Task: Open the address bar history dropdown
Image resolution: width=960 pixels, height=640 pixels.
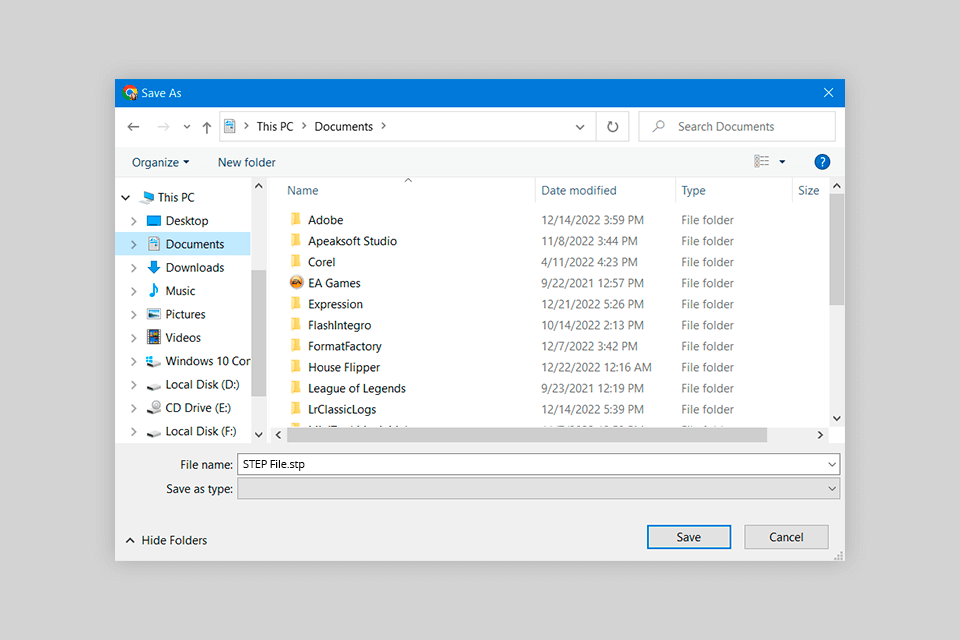Action: coord(580,127)
